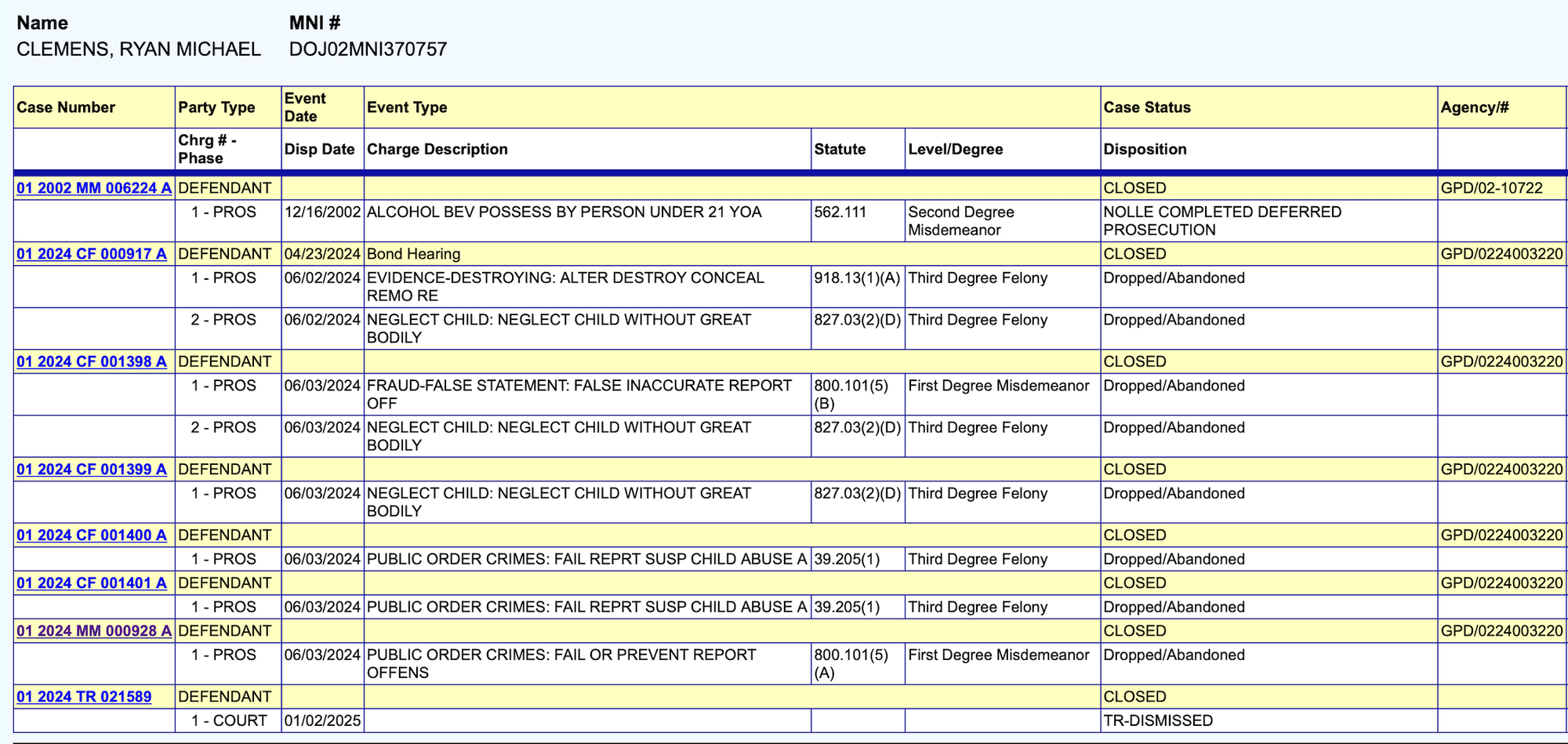Open traffic case 01 2024 TR 021589
The image size is (1568, 744).
point(84,696)
